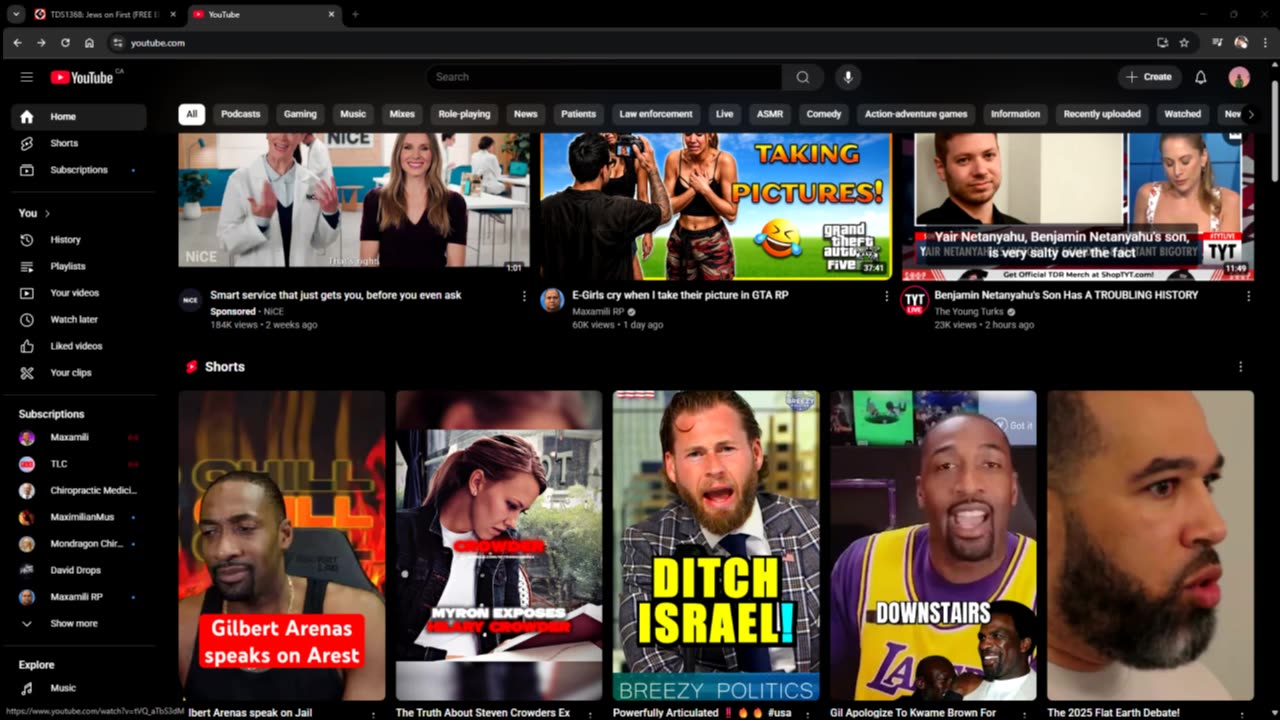Open Maxamili RP channel subscription

pyautogui.click(x=79, y=597)
